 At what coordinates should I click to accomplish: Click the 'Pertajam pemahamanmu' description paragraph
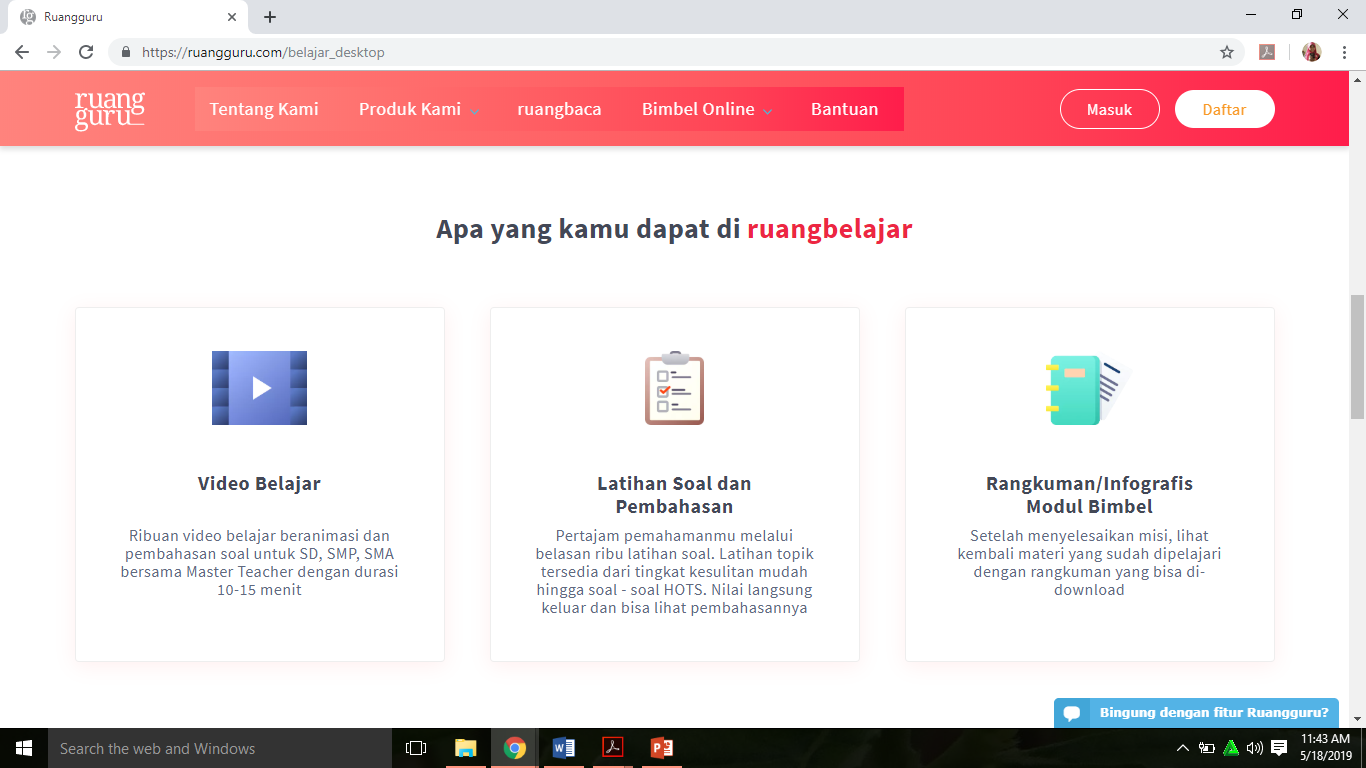(674, 572)
